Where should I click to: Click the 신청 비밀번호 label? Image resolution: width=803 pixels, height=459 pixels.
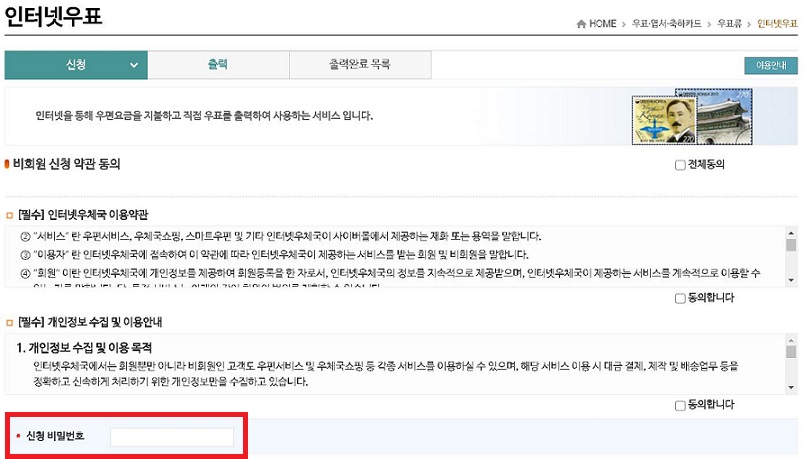click(55, 436)
